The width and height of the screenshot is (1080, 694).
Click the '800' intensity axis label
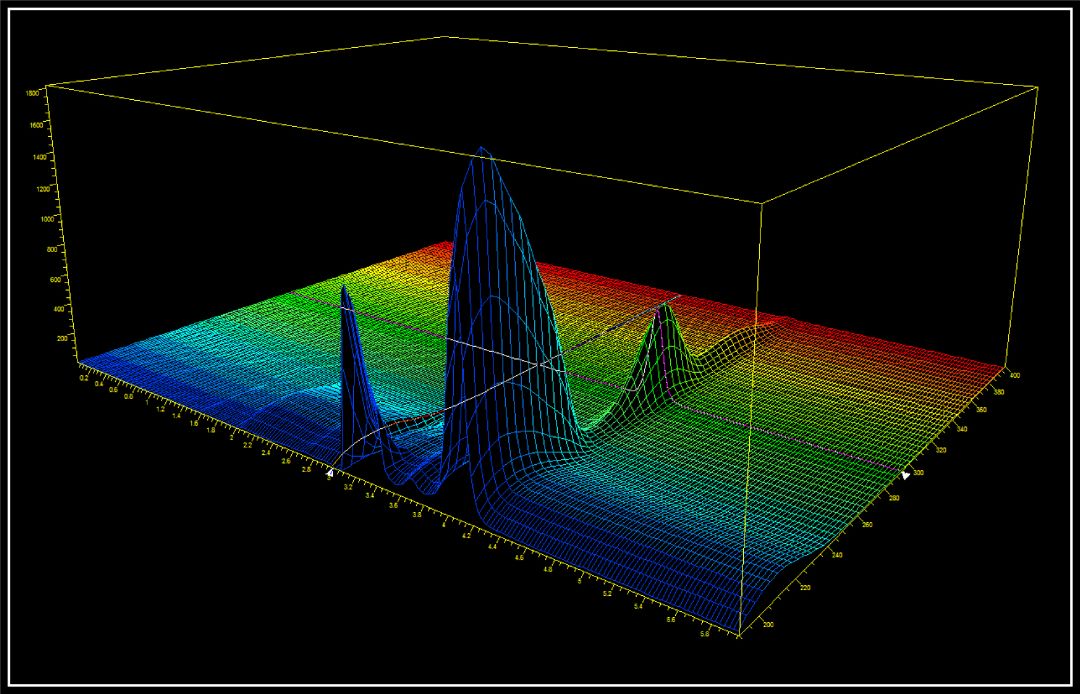[52, 249]
